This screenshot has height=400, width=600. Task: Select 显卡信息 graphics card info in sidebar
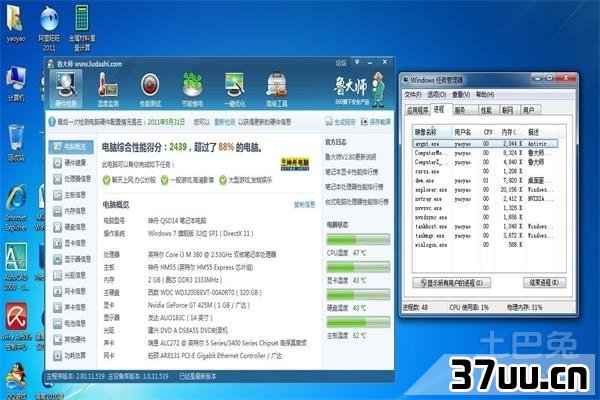(x=71, y=243)
